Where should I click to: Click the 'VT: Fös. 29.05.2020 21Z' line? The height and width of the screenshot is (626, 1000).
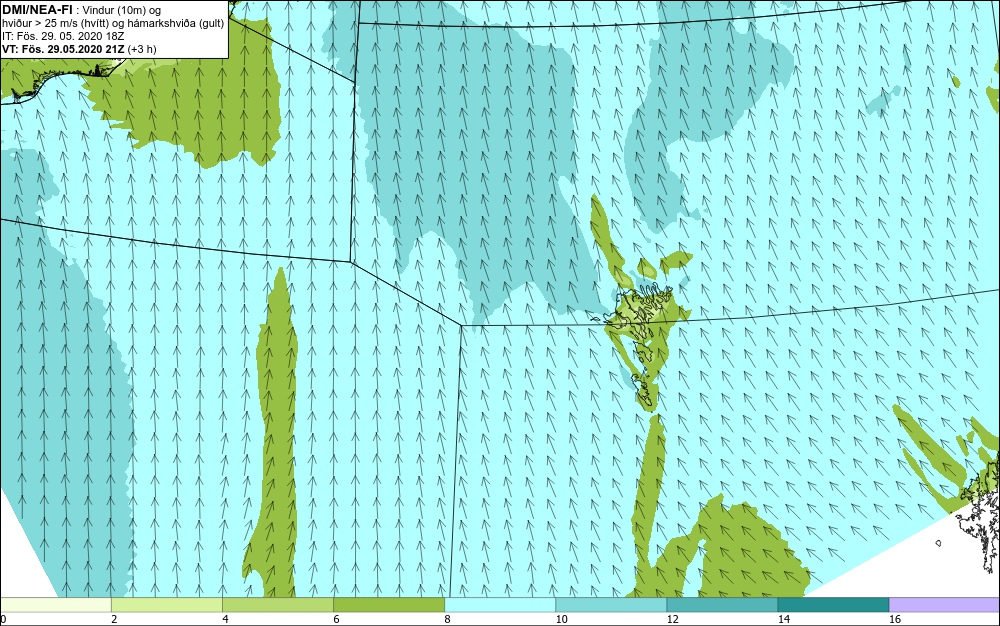point(63,49)
